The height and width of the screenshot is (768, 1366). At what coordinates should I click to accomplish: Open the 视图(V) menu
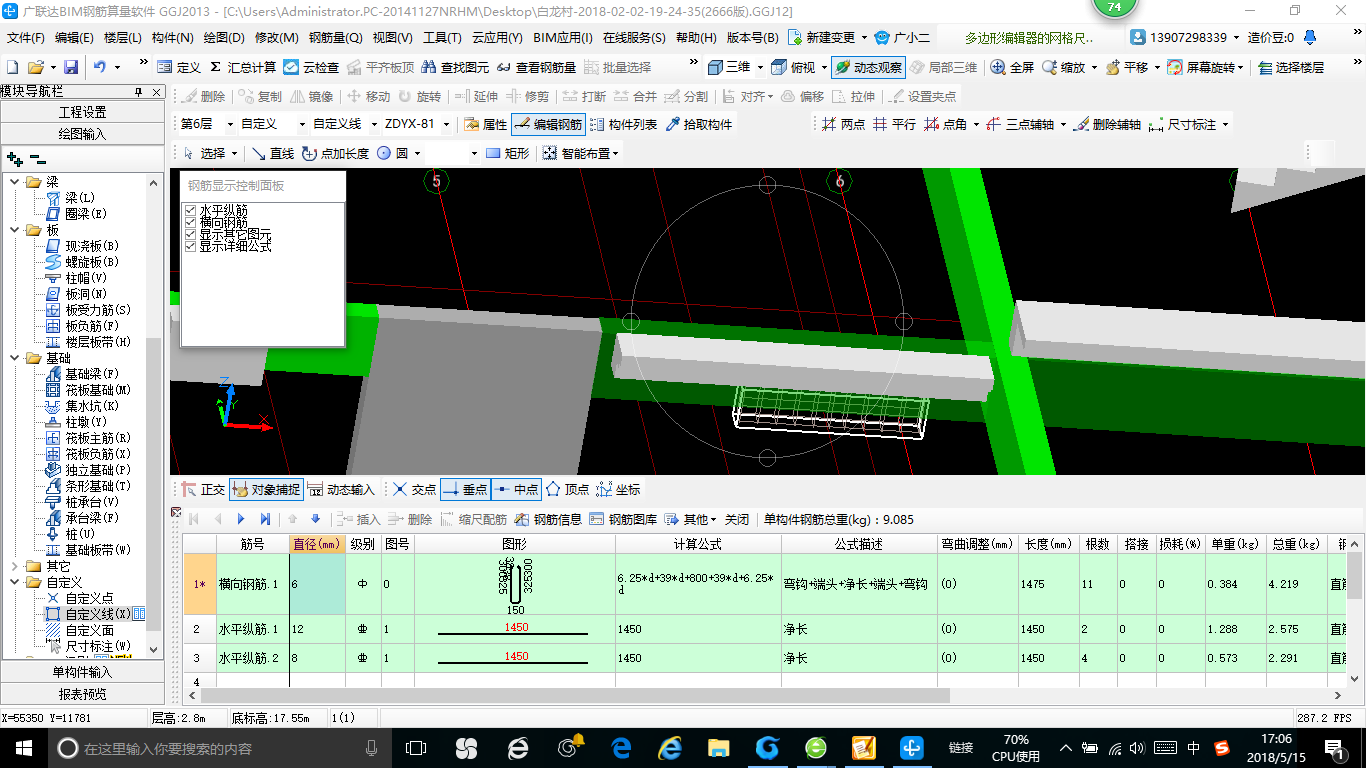392,38
